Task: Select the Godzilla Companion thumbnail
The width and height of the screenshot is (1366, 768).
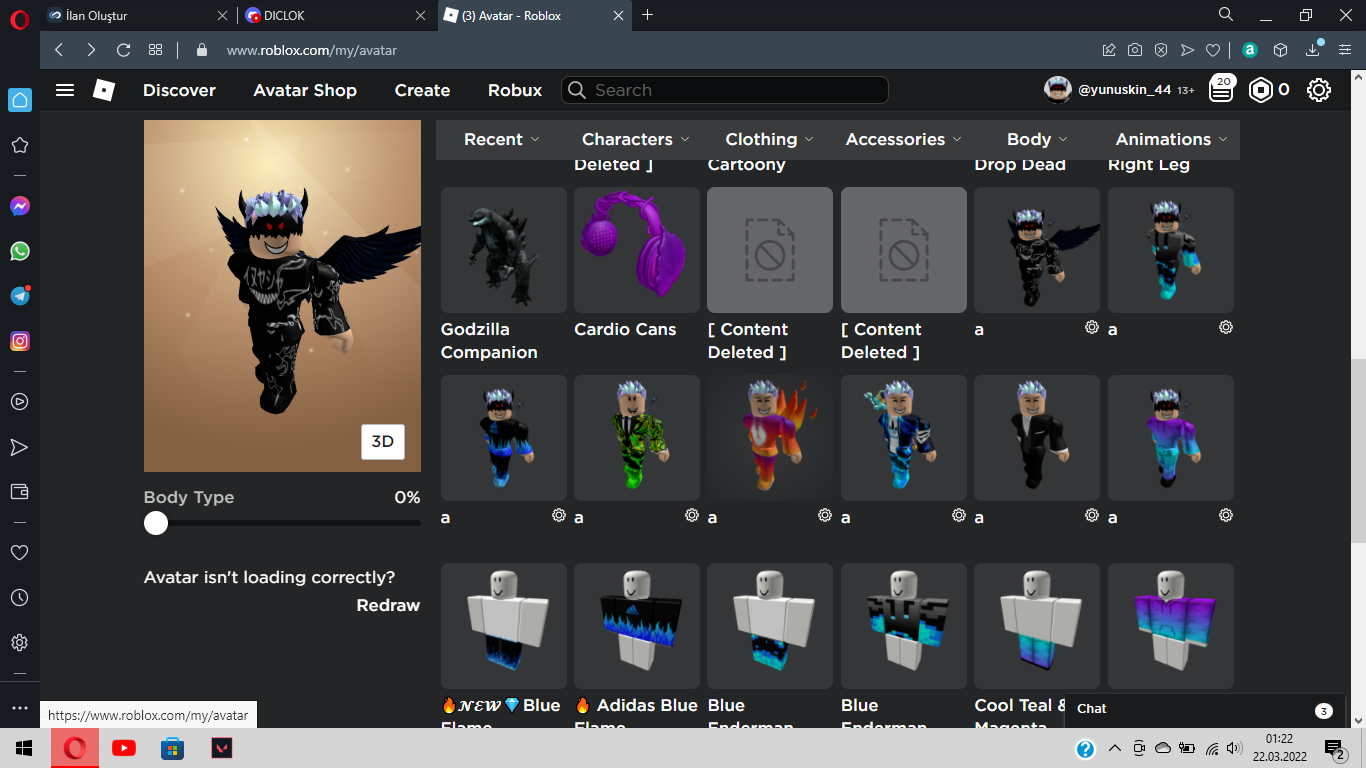Action: click(504, 250)
